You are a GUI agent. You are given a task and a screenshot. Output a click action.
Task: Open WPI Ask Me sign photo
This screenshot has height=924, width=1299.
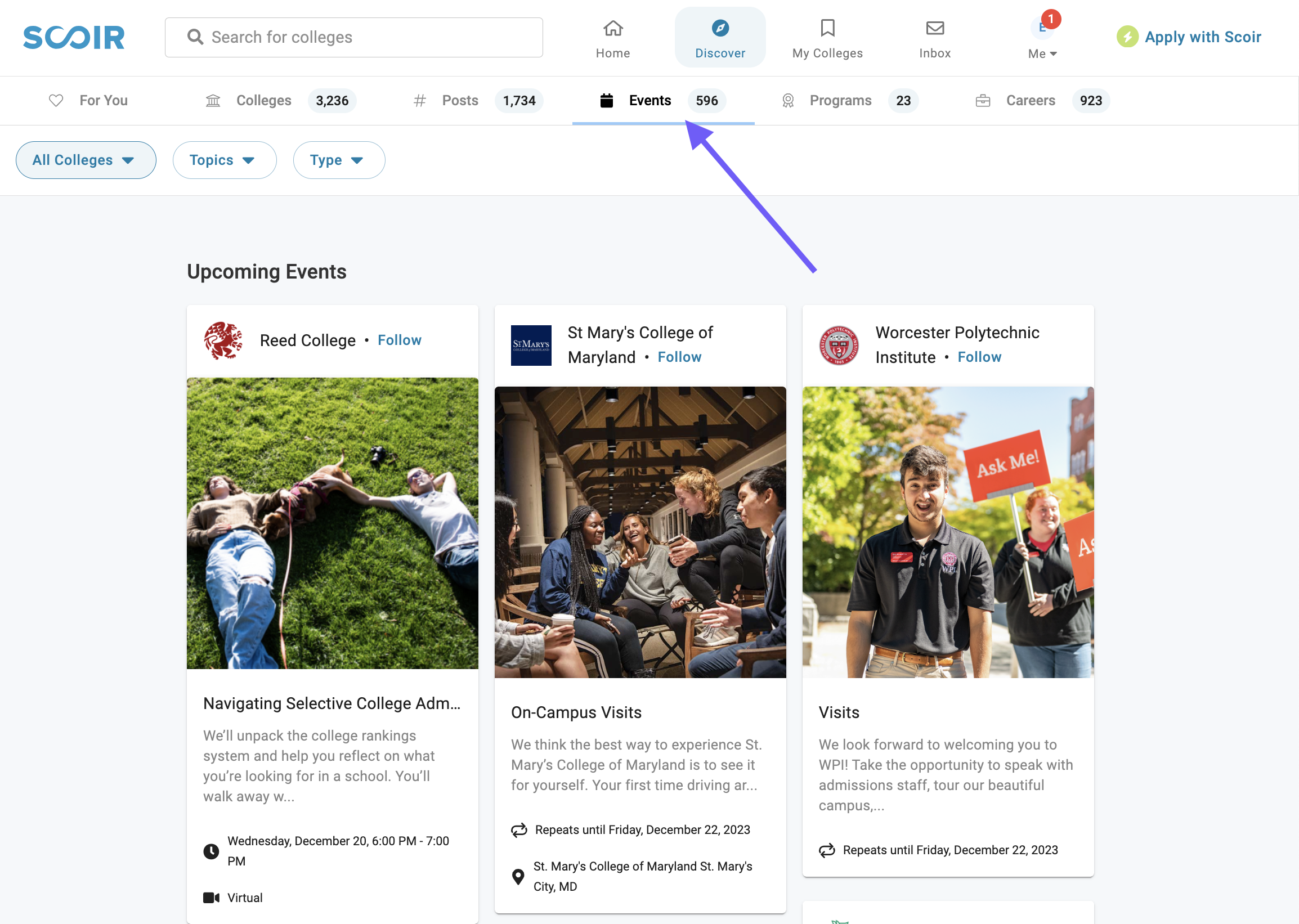(x=948, y=532)
